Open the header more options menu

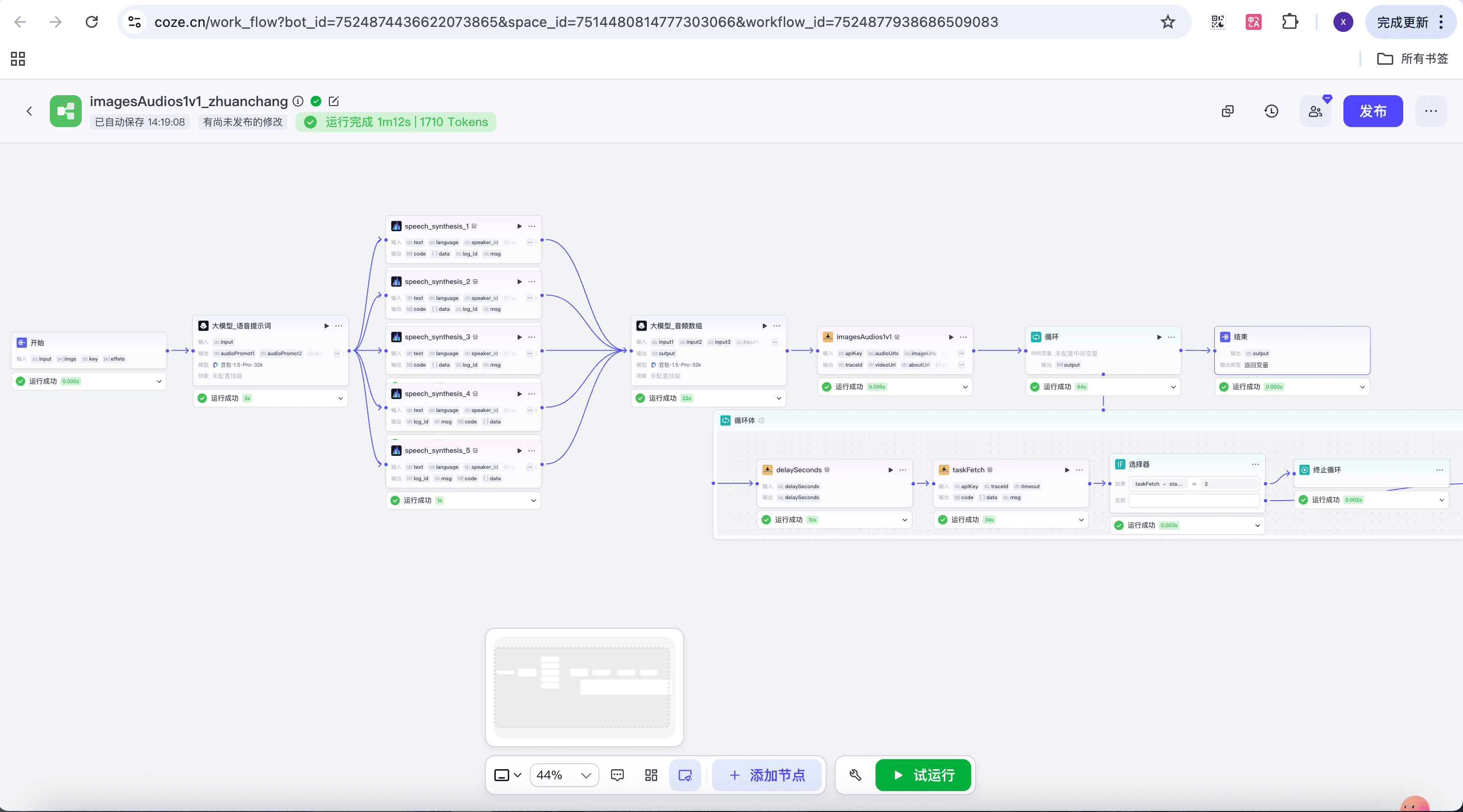point(1431,111)
